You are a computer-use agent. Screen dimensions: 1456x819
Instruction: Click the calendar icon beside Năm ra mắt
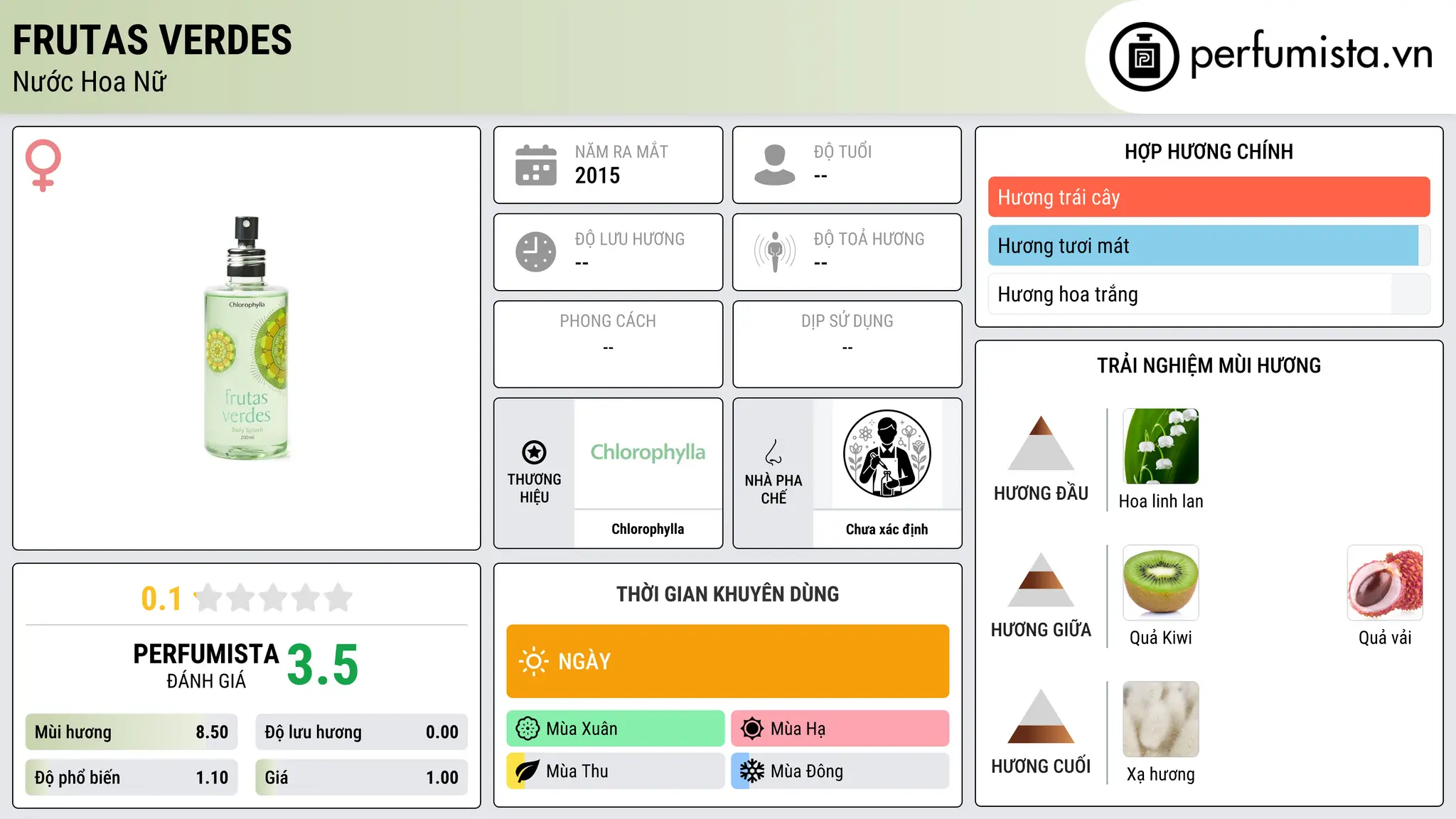click(x=536, y=165)
